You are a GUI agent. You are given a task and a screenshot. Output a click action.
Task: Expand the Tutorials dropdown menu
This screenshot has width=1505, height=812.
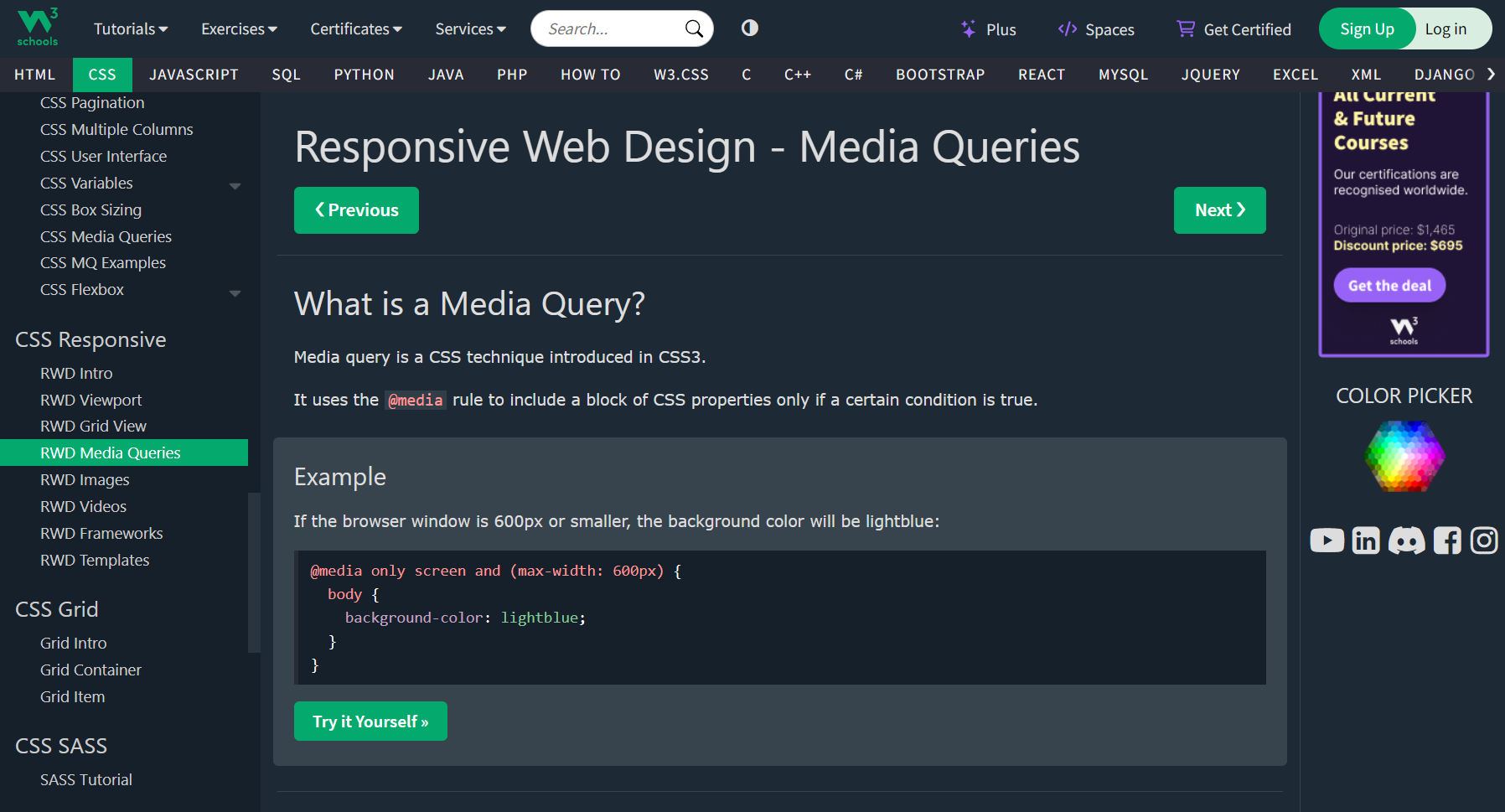coord(131,29)
